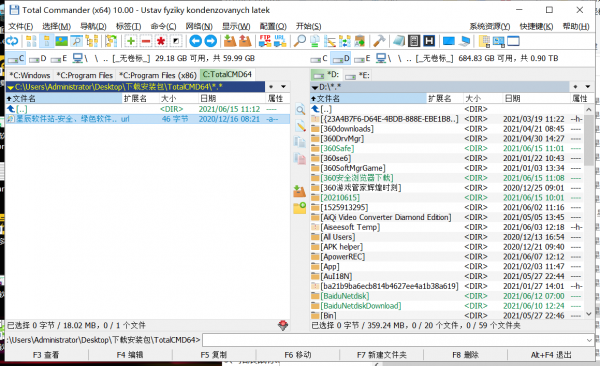Open the 选择(M) menu
Screen dimensions: 600x366
(x=56, y=26)
